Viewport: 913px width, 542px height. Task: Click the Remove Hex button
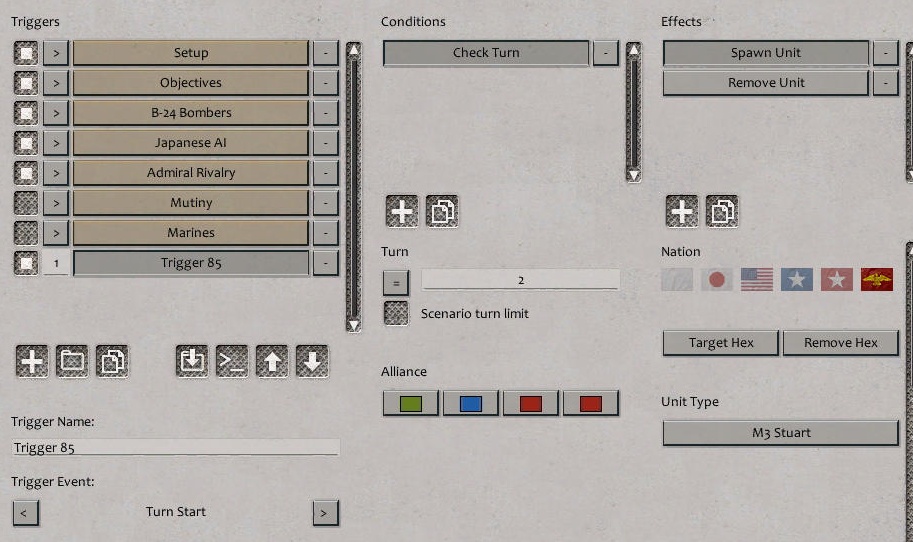click(x=841, y=343)
